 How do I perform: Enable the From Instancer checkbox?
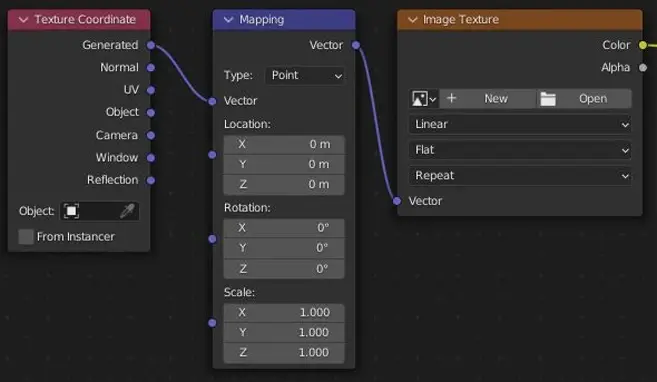coord(26,237)
